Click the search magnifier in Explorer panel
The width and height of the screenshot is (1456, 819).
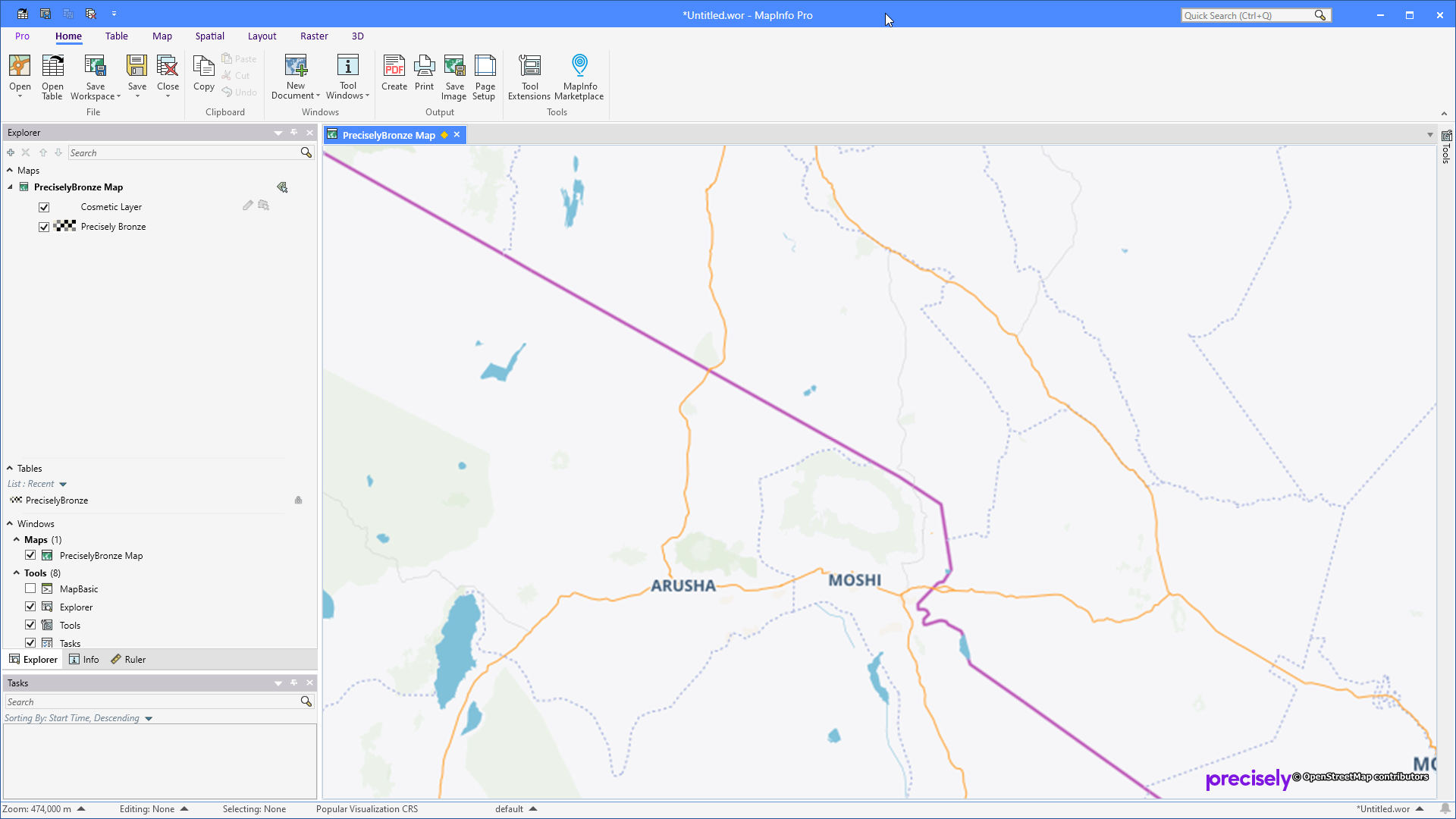(306, 152)
